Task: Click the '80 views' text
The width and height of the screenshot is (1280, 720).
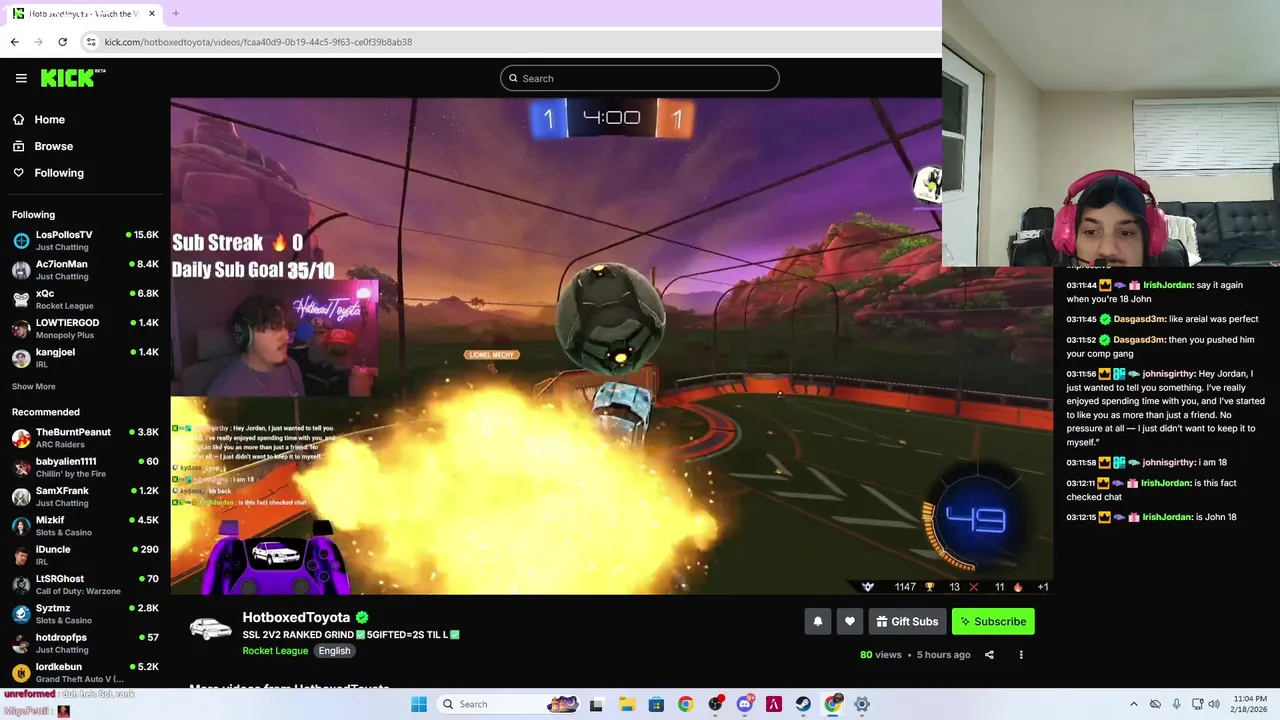Action: point(880,655)
